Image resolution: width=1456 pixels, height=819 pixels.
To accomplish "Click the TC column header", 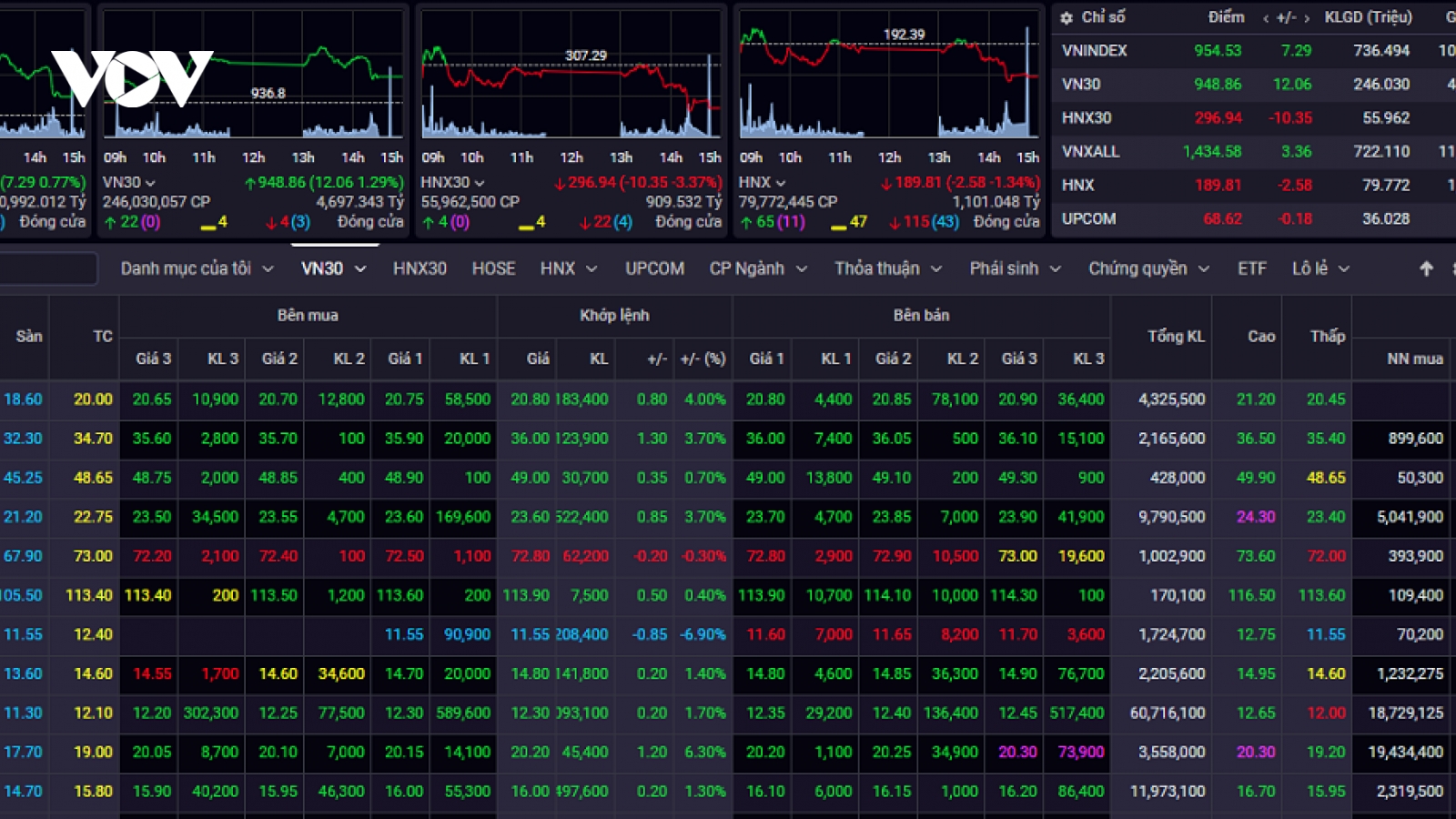I will coord(103,337).
